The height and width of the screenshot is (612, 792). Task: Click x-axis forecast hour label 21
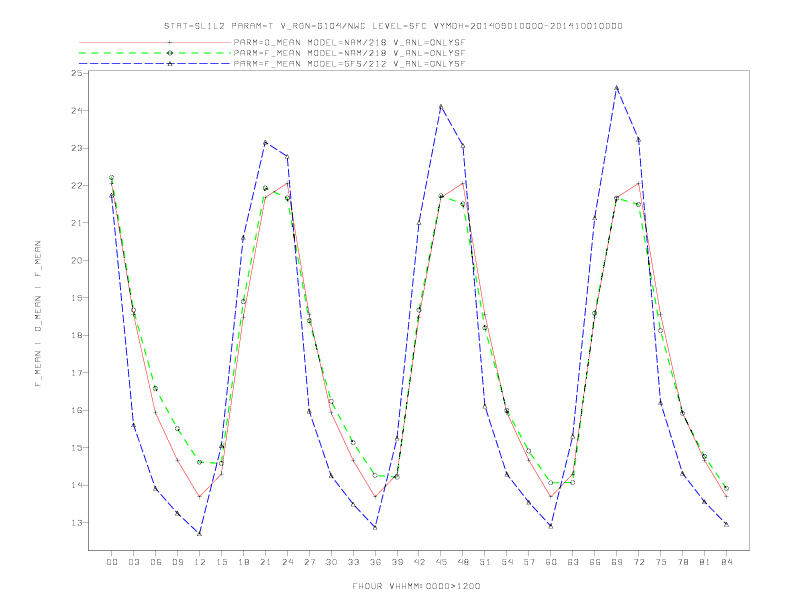[x=265, y=562]
